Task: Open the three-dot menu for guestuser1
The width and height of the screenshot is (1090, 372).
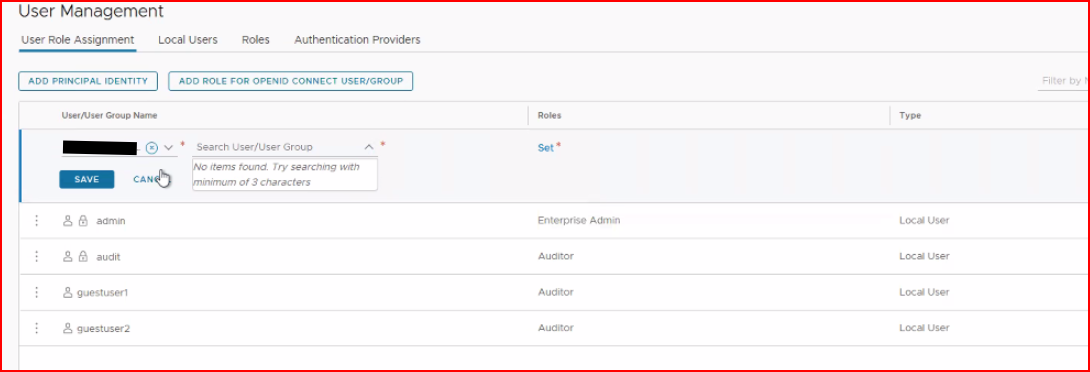Action: [37, 293]
